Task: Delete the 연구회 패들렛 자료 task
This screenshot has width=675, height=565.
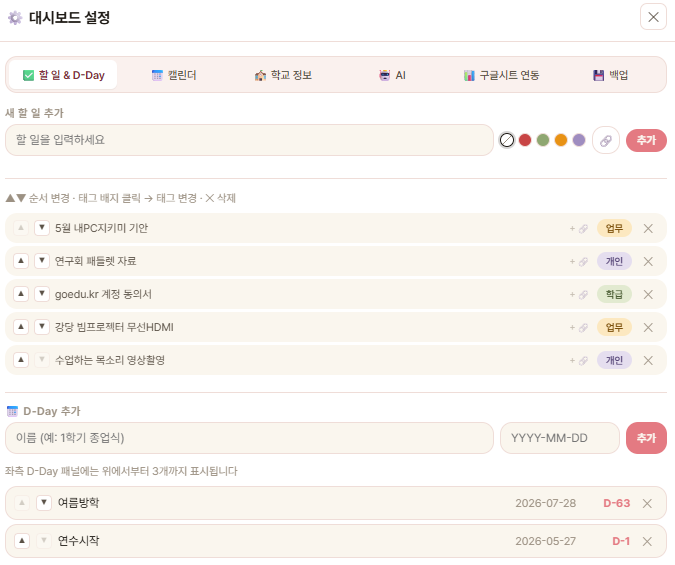Action: point(648,261)
